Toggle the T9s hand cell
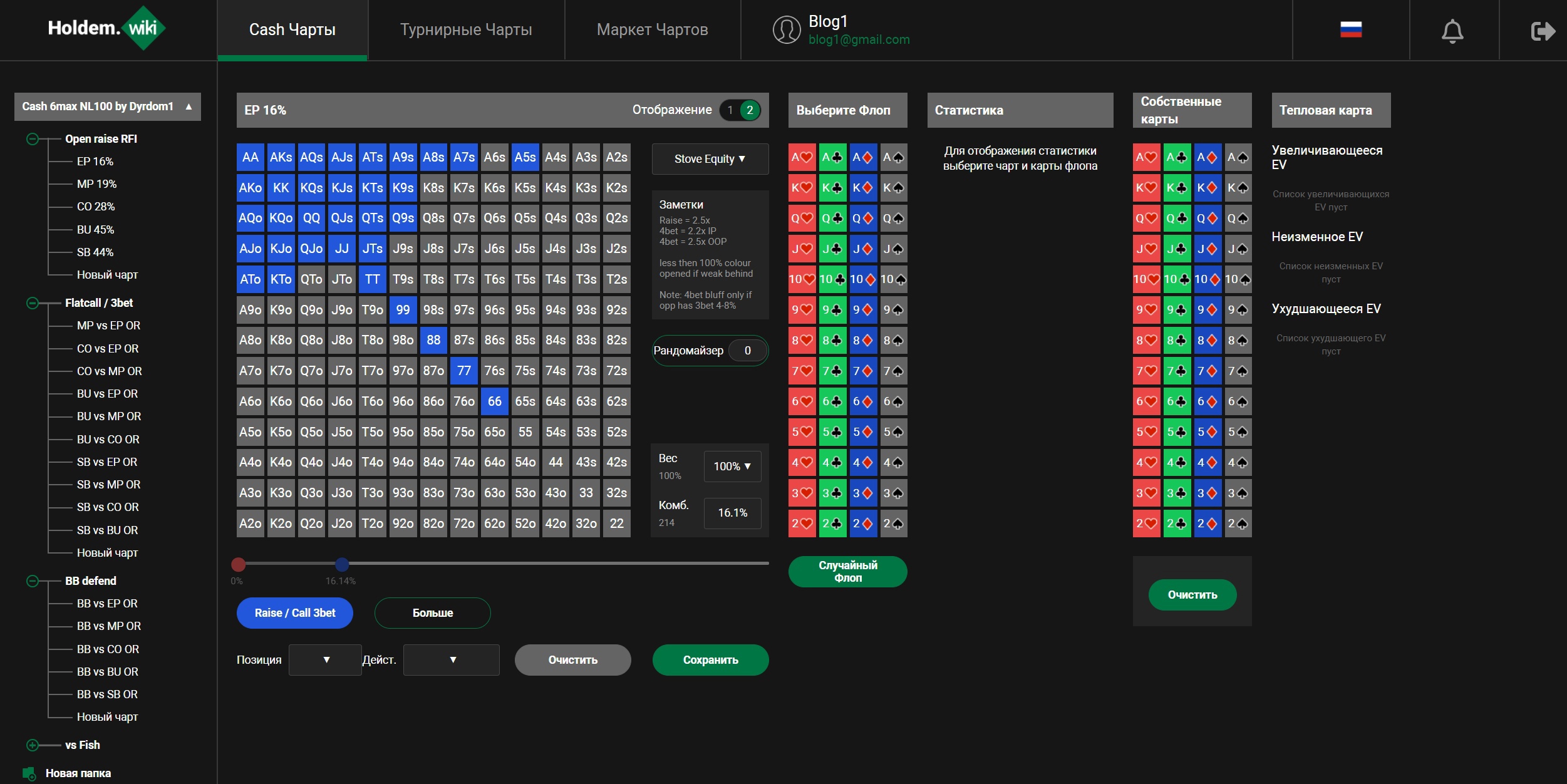 pos(403,279)
